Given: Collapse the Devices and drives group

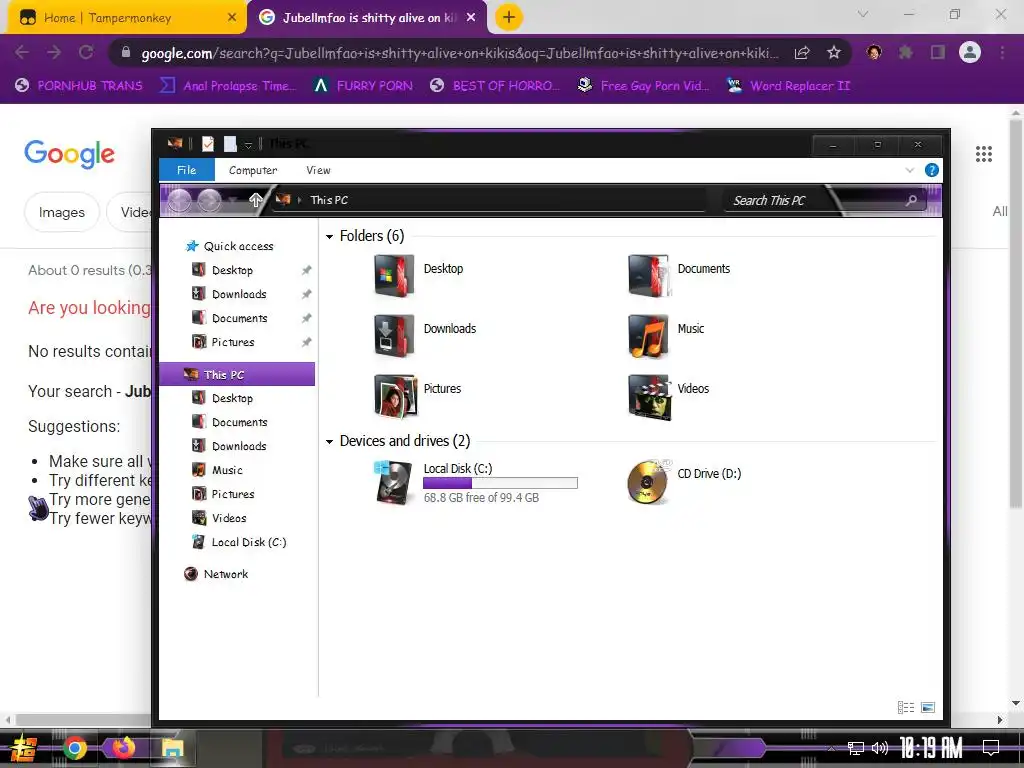Looking at the screenshot, I should point(330,442).
